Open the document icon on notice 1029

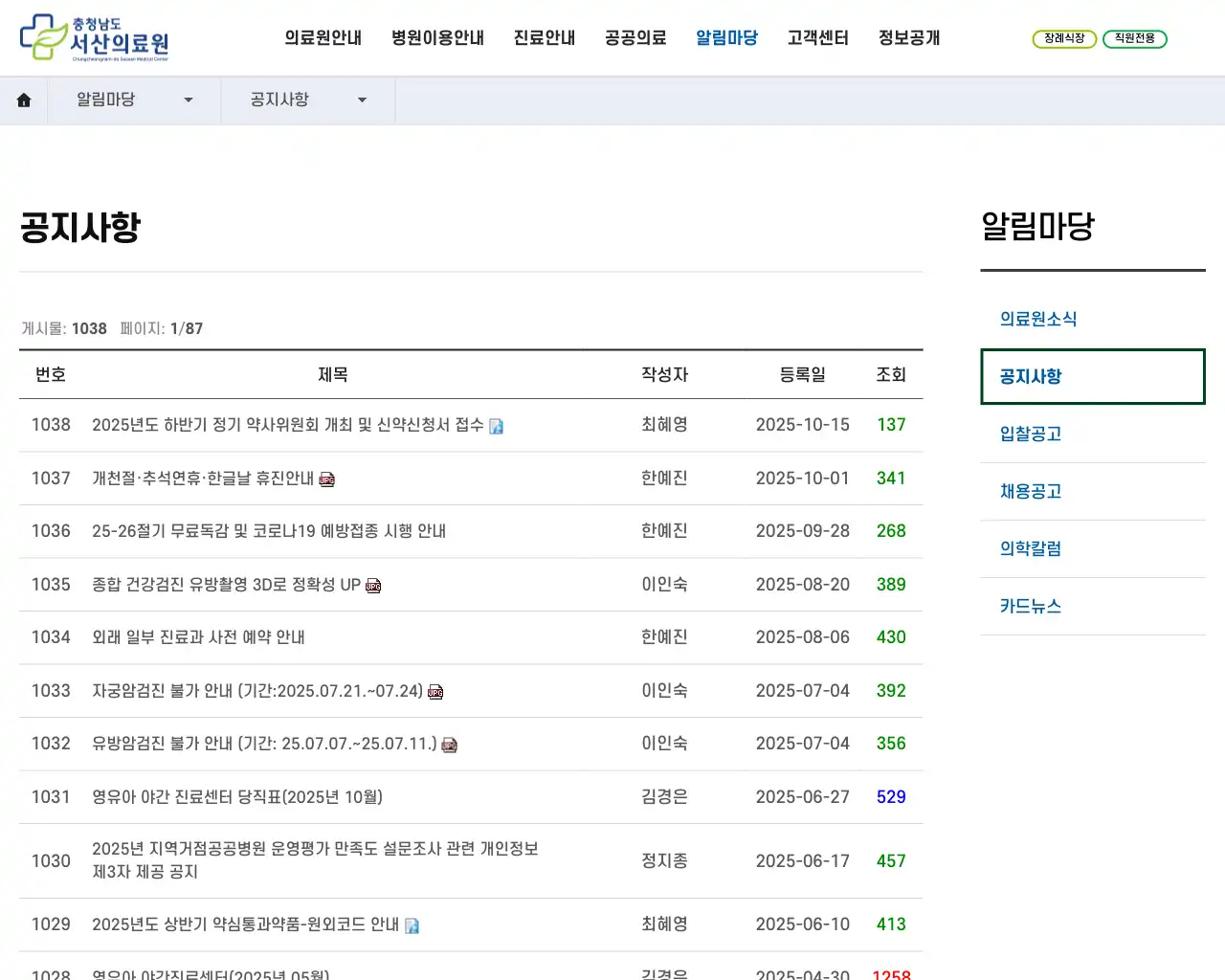point(412,925)
